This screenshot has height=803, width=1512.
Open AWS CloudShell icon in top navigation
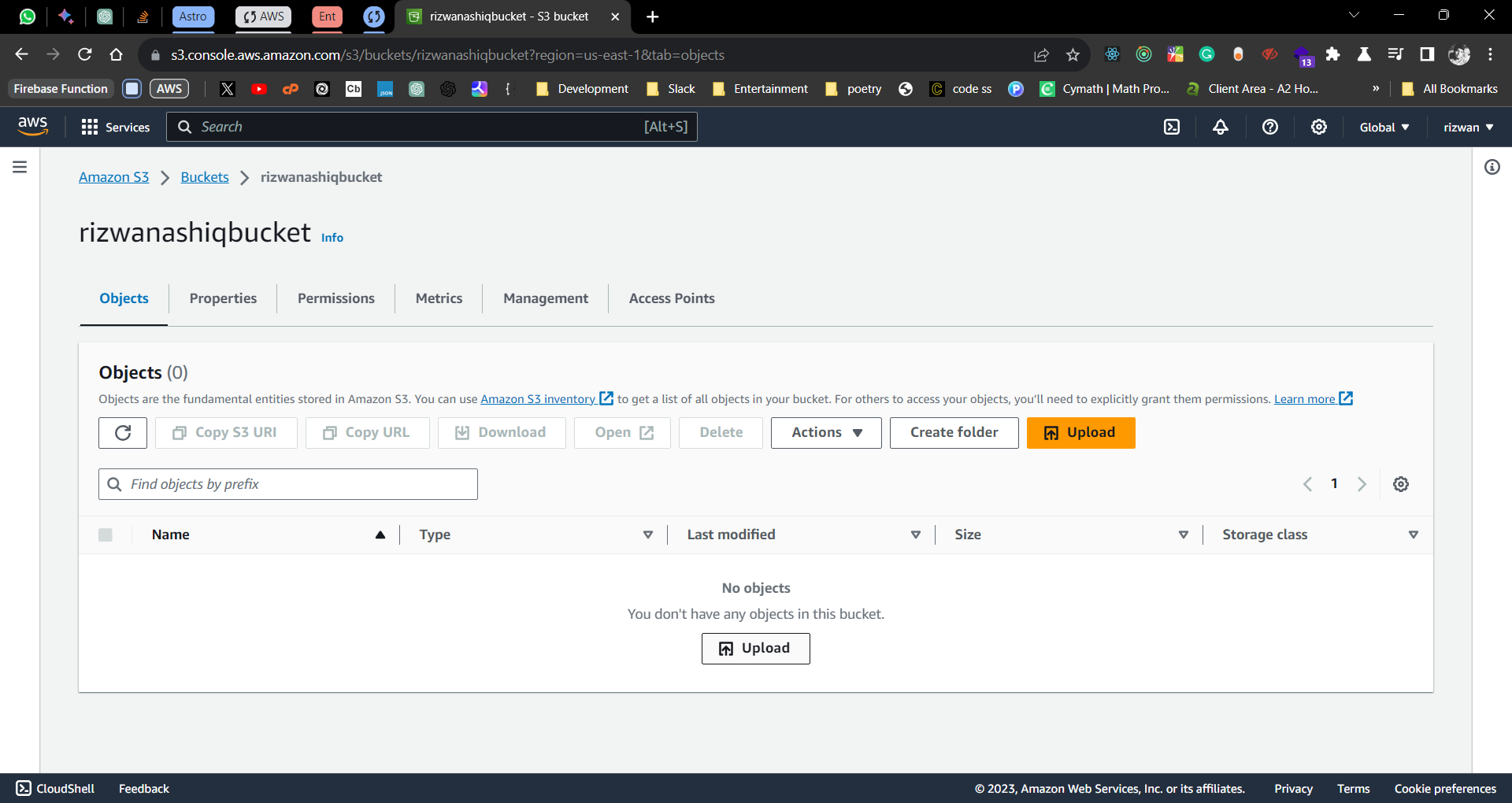tap(1172, 127)
